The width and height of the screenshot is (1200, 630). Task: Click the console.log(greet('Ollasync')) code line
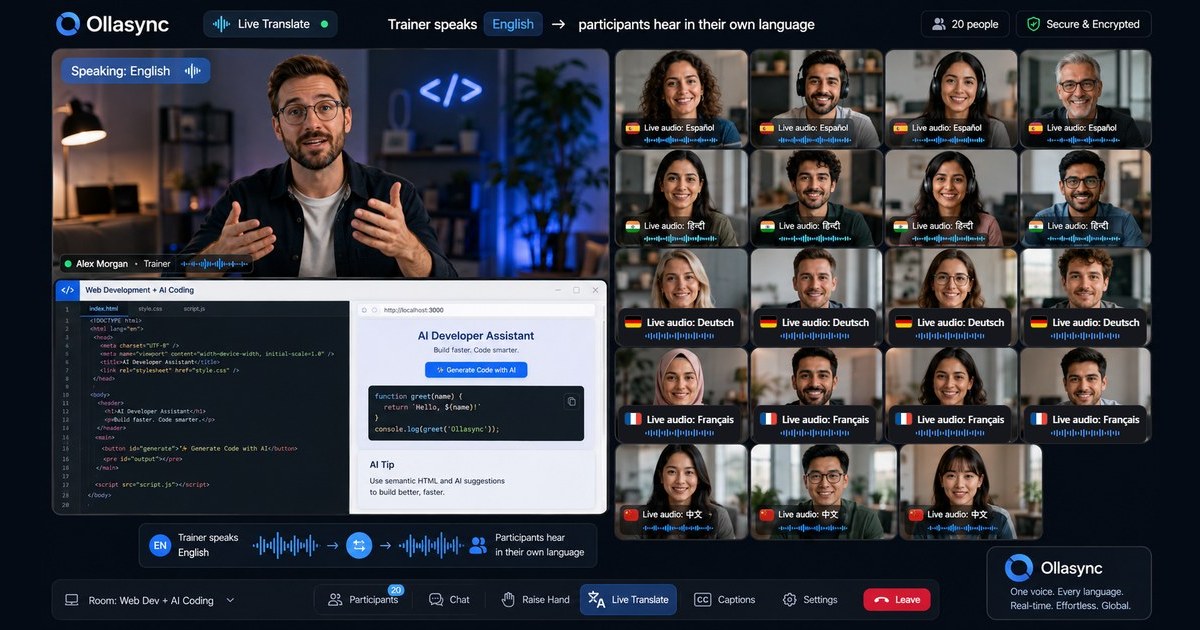[x=436, y=429]
